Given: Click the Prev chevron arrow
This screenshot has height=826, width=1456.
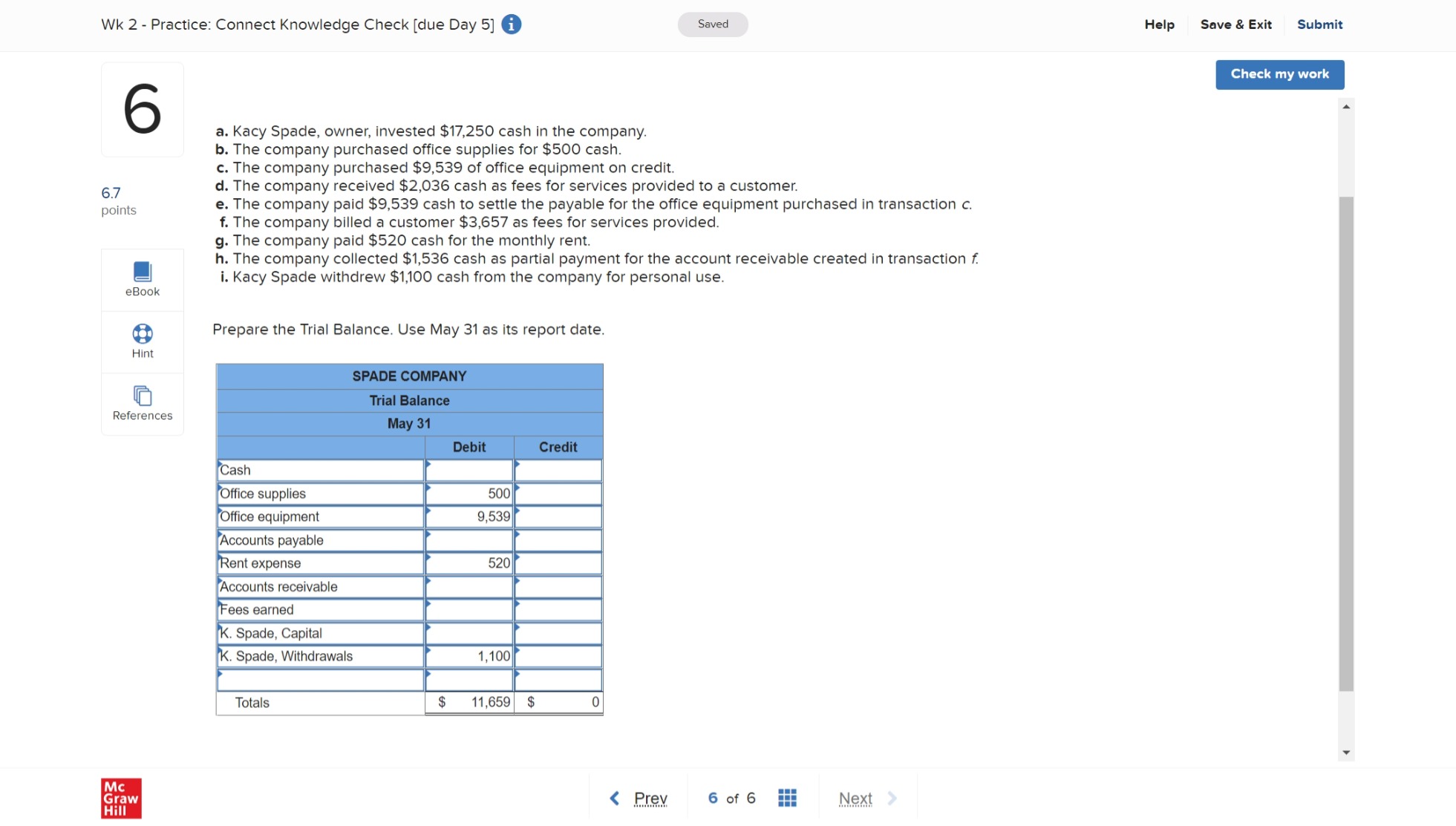Looking at the screenshot, I should [x=614, y=797].
